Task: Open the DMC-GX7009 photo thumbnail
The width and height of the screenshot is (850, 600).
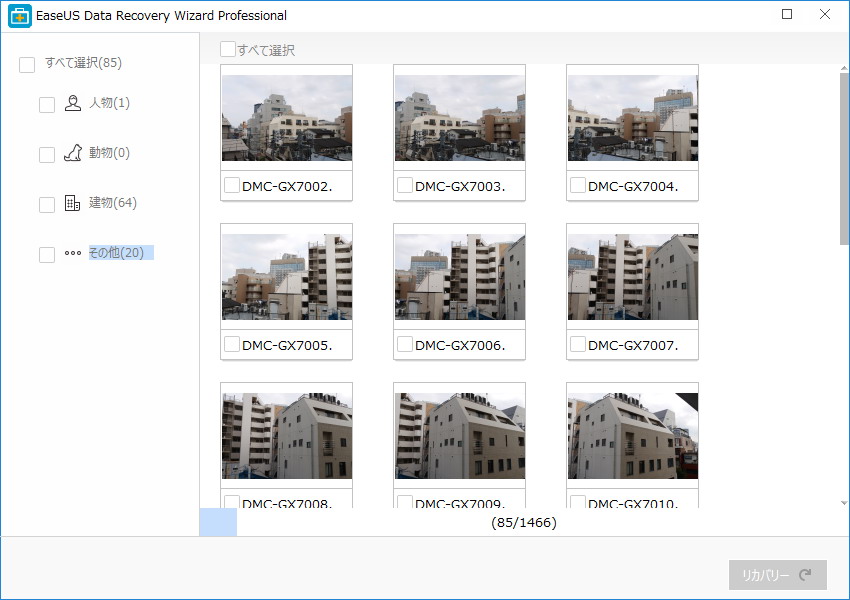Action: [460, 436]
